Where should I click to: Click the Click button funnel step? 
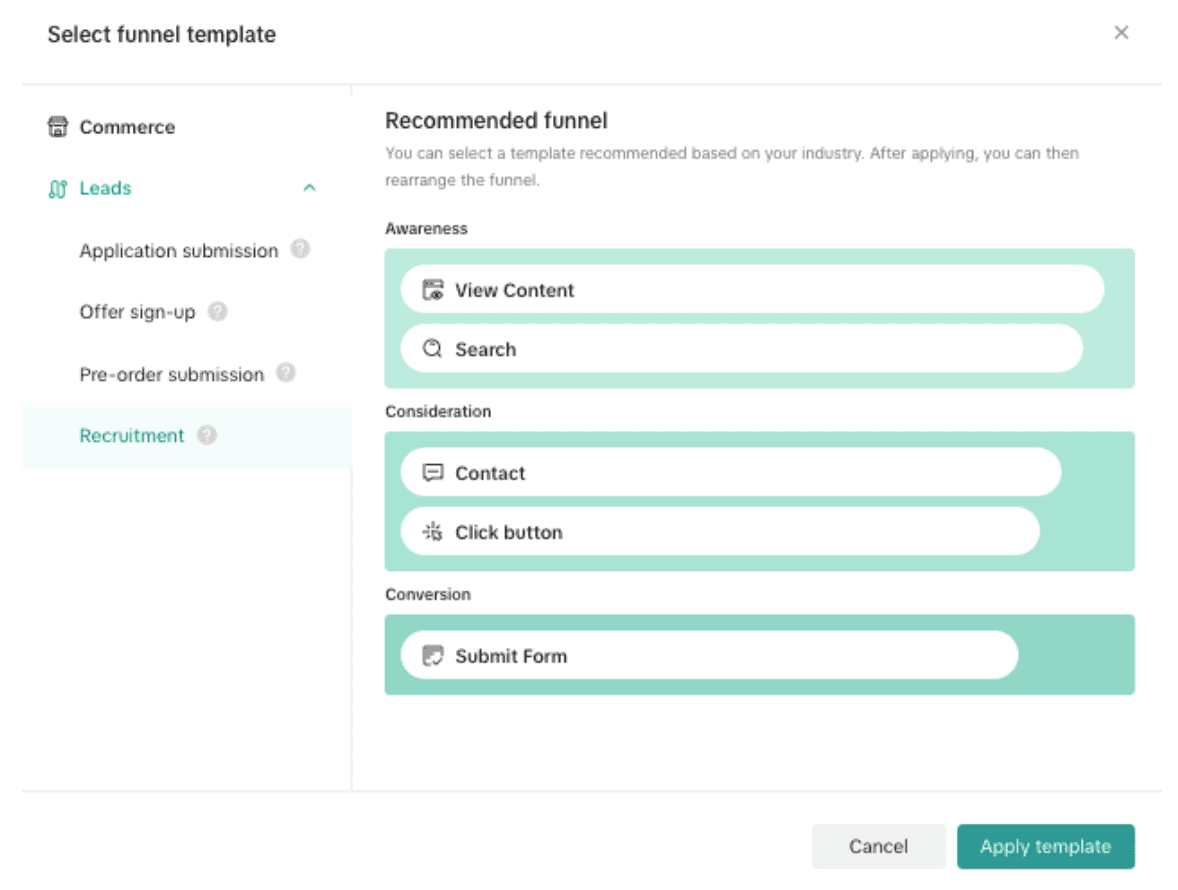(x=720, y=532)
